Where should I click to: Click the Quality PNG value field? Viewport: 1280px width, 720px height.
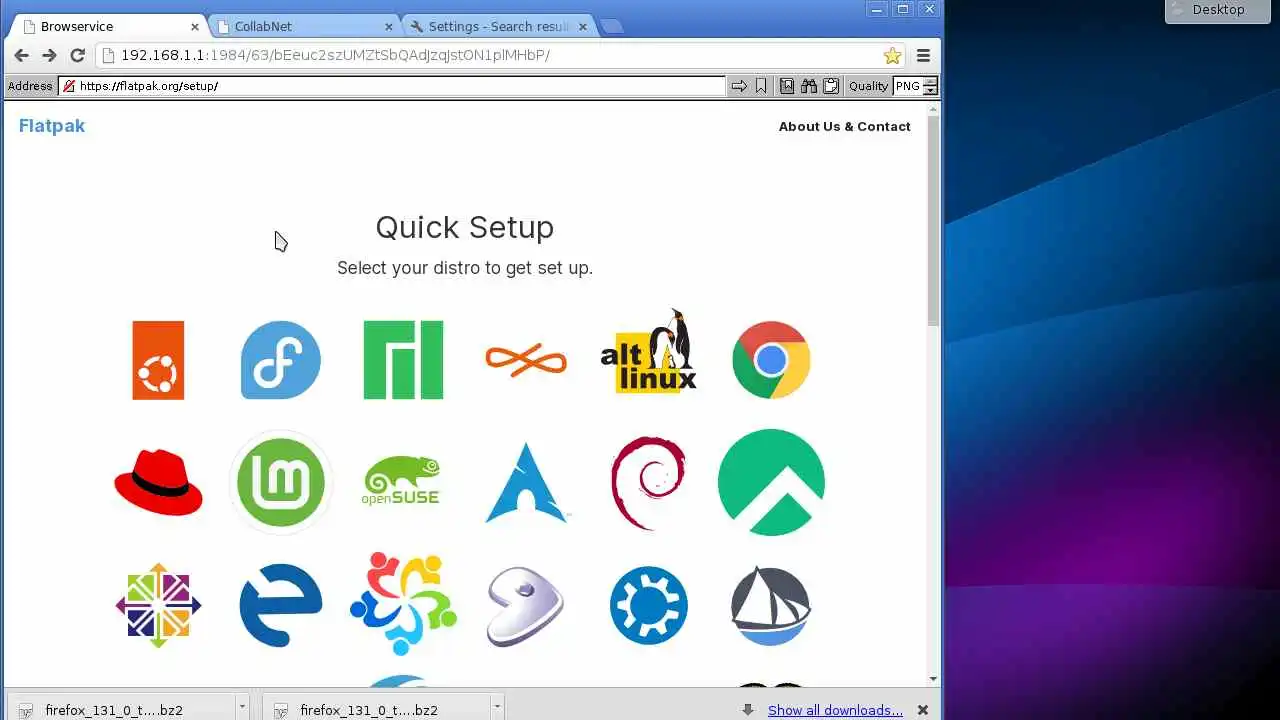[x=908, y=86]
